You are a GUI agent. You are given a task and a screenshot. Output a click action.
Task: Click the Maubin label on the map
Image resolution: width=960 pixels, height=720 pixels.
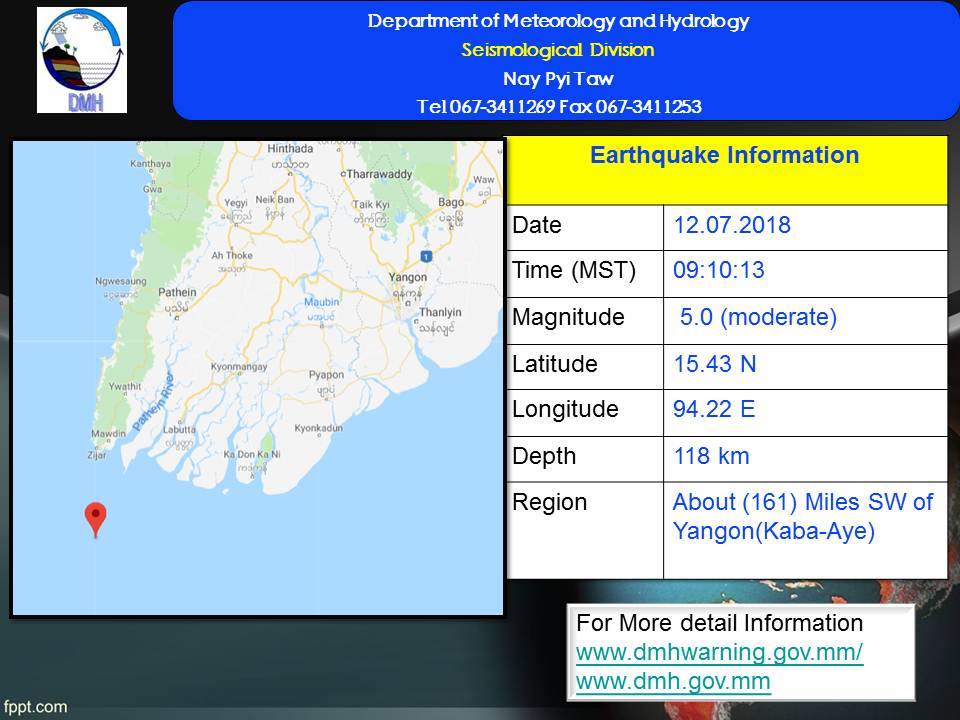321,302
